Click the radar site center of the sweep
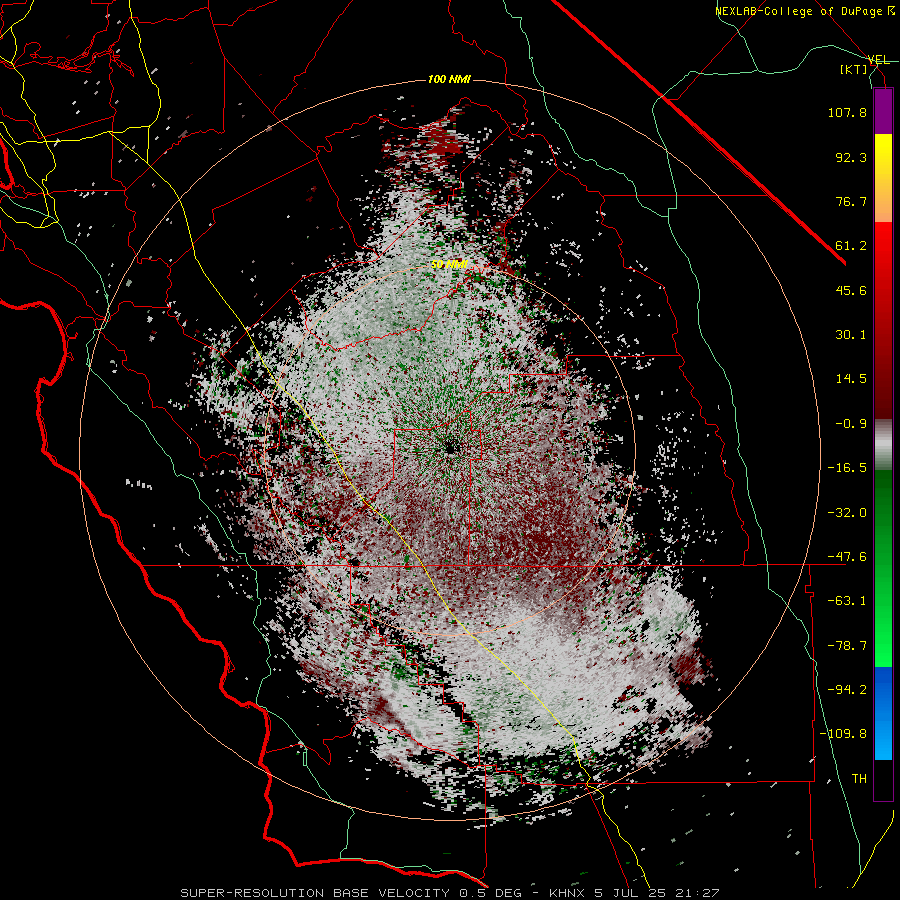 [450, 446]
